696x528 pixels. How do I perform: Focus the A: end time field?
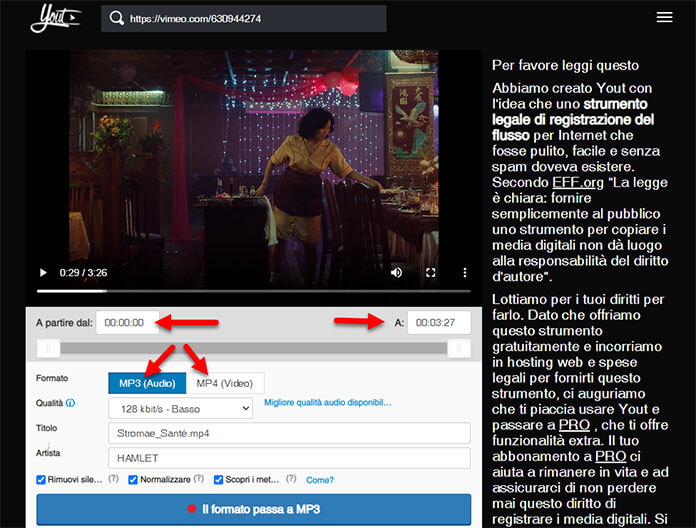pos(439,323)
